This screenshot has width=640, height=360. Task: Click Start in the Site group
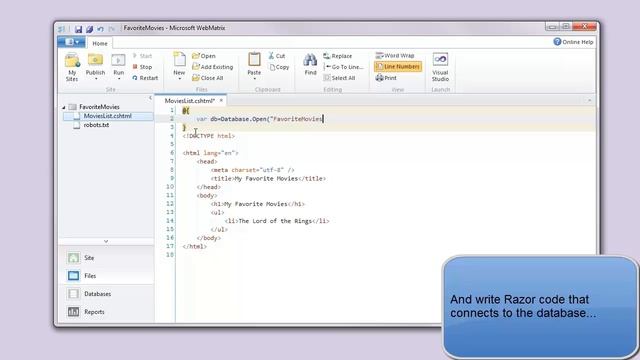tap(142, 56)
